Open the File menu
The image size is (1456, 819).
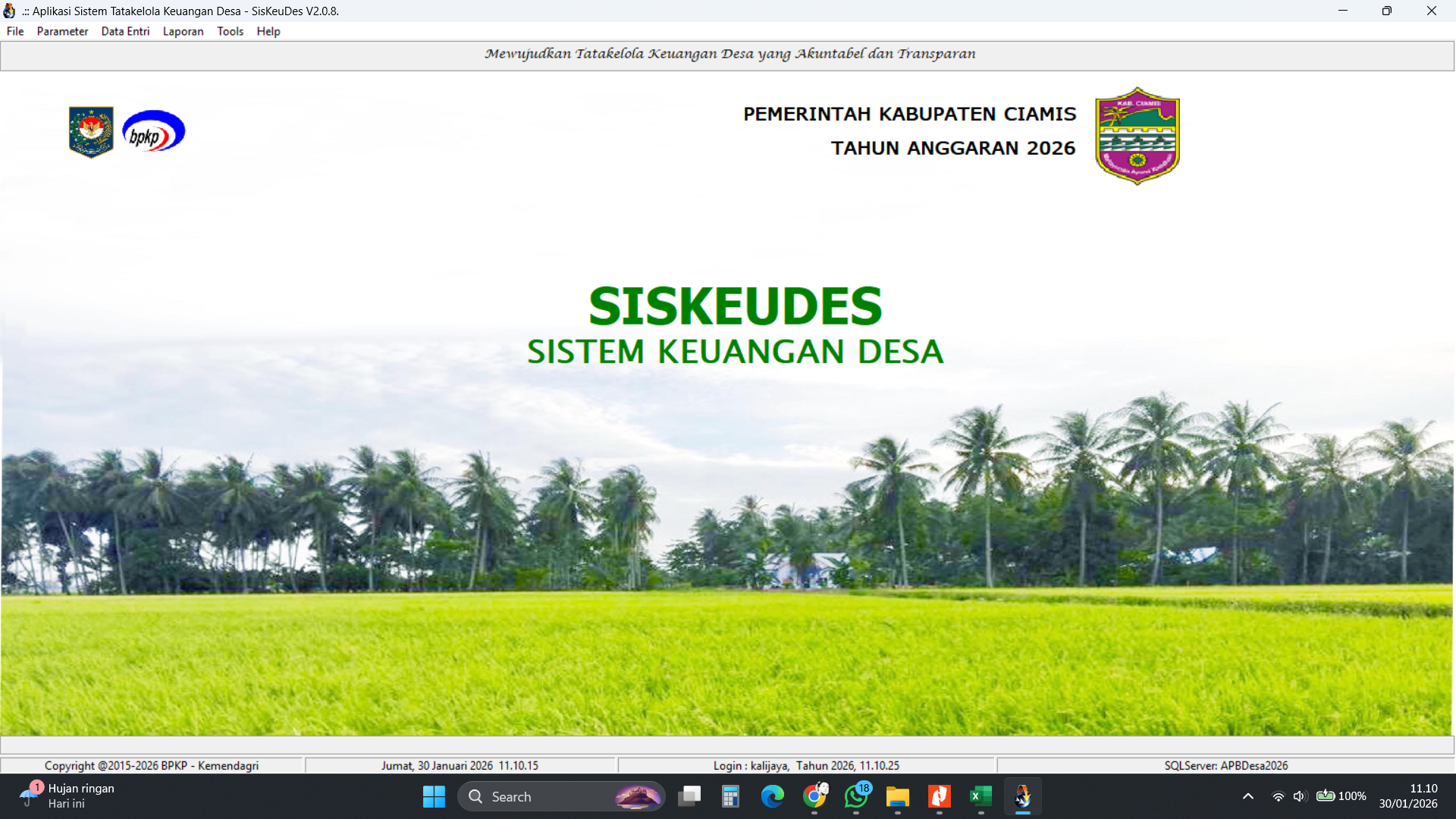(15, 31)
